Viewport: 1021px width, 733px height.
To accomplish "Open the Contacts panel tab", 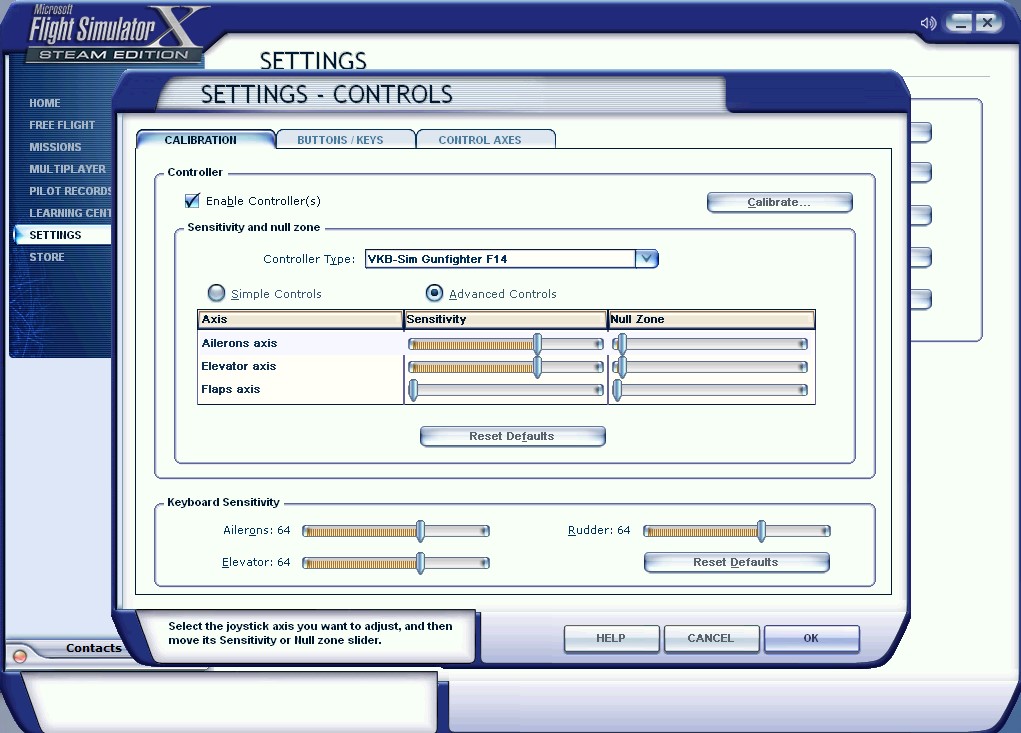I will click(x=94, y=648).
